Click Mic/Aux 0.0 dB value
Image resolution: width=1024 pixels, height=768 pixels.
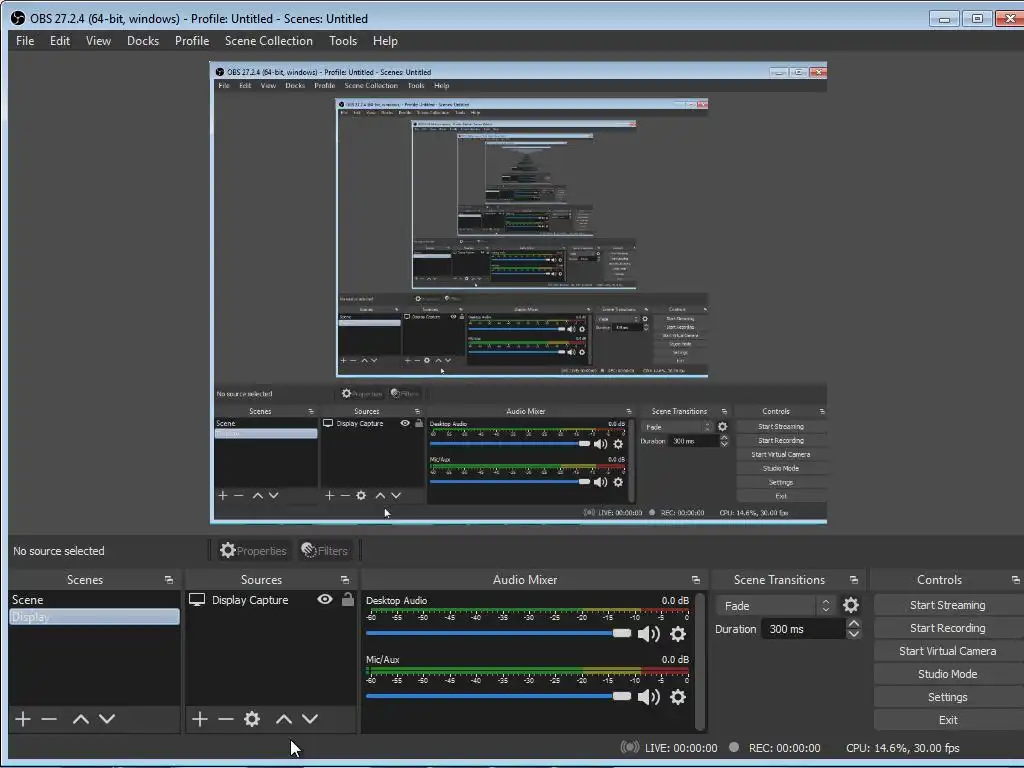[675, 660]
